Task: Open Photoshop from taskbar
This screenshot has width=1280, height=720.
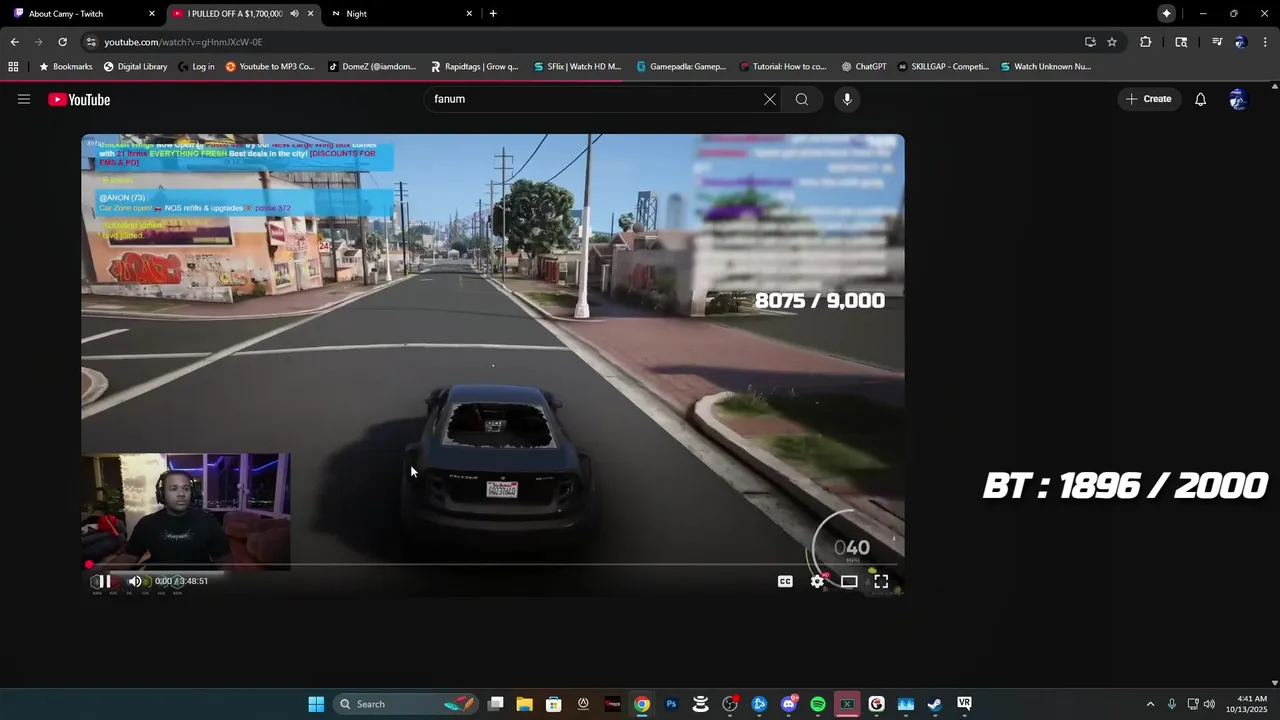Action: 671,704
